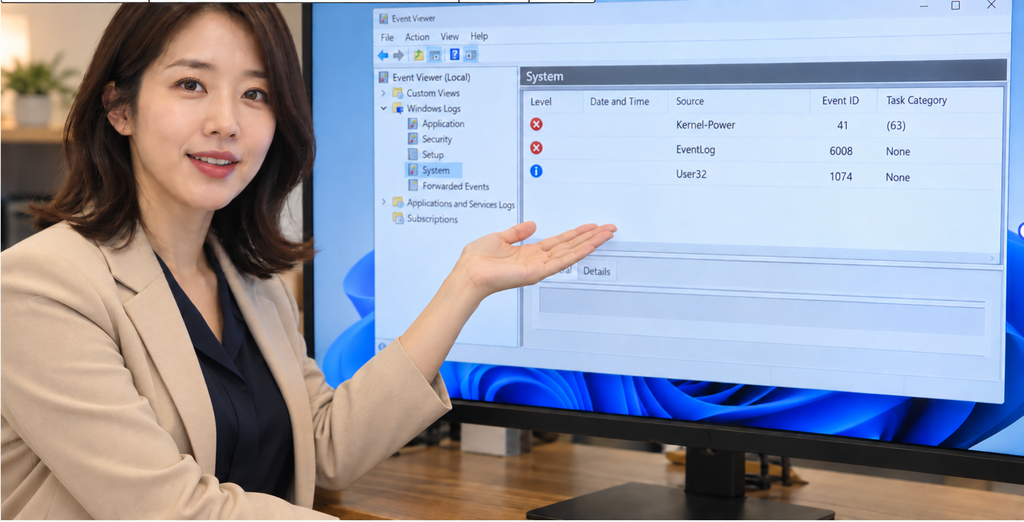Viewport: 1024px width, 522px height.
Task: Open the Action menu
Action: click(417, 37)
